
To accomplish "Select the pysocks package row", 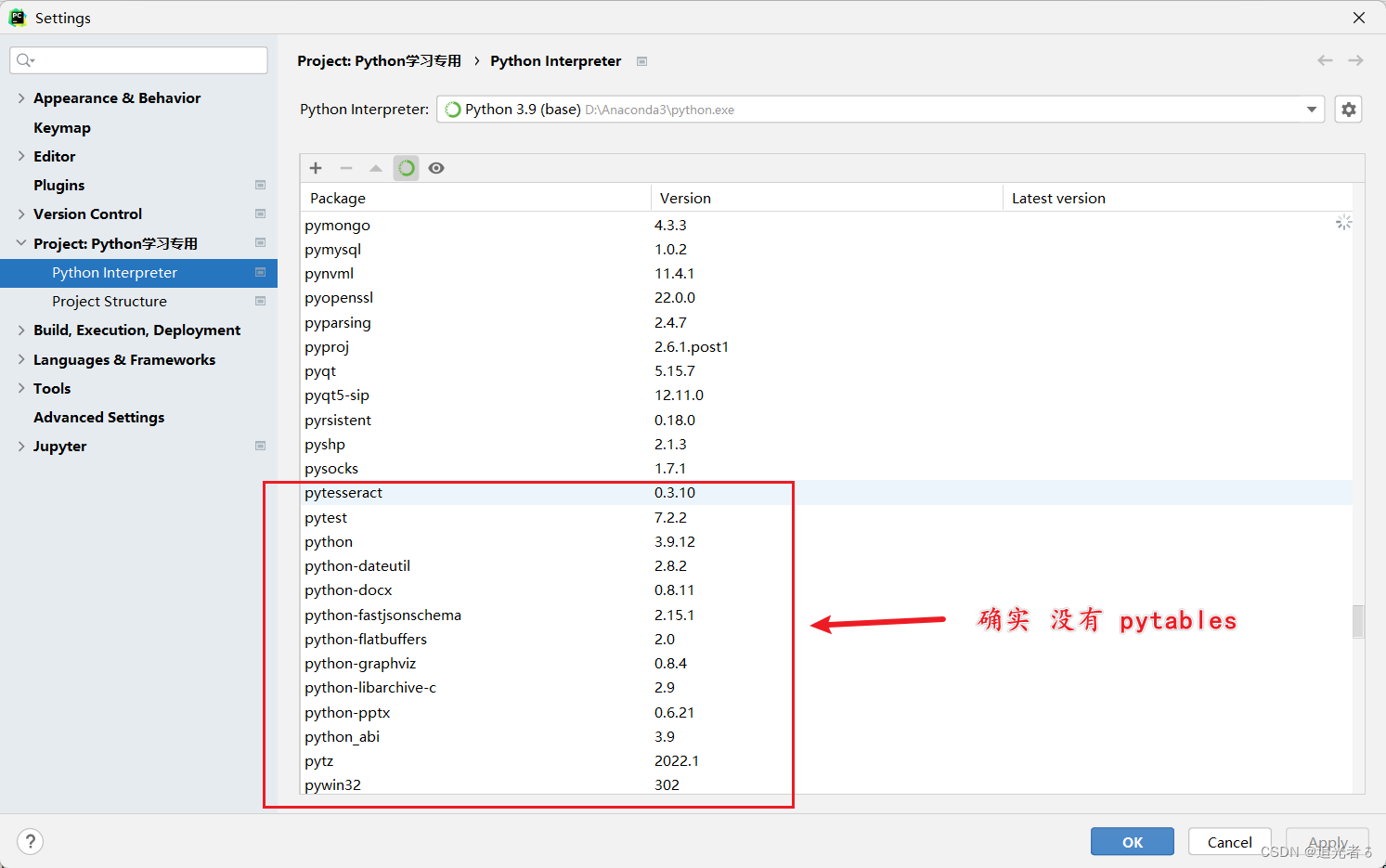I will (826, 468).
